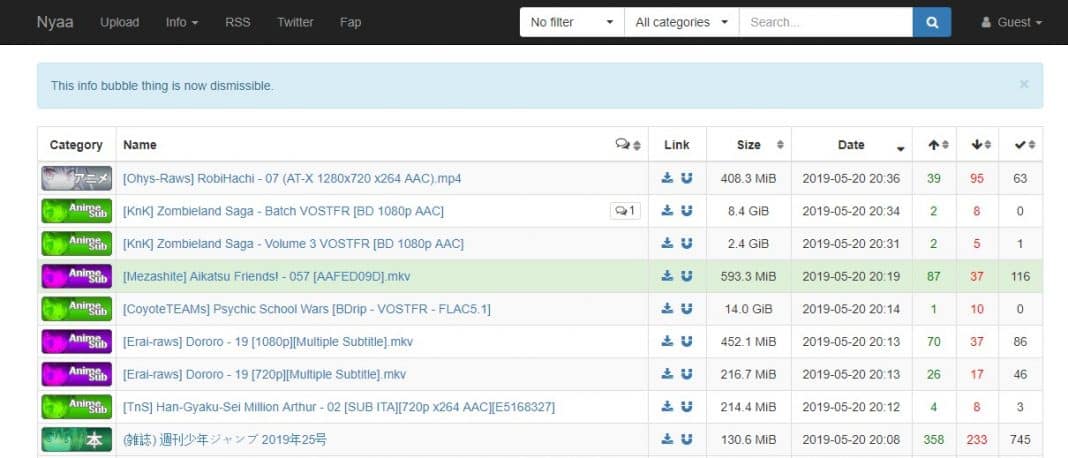Open the Fap link in navbar
1068x458 pixels.
350,22
